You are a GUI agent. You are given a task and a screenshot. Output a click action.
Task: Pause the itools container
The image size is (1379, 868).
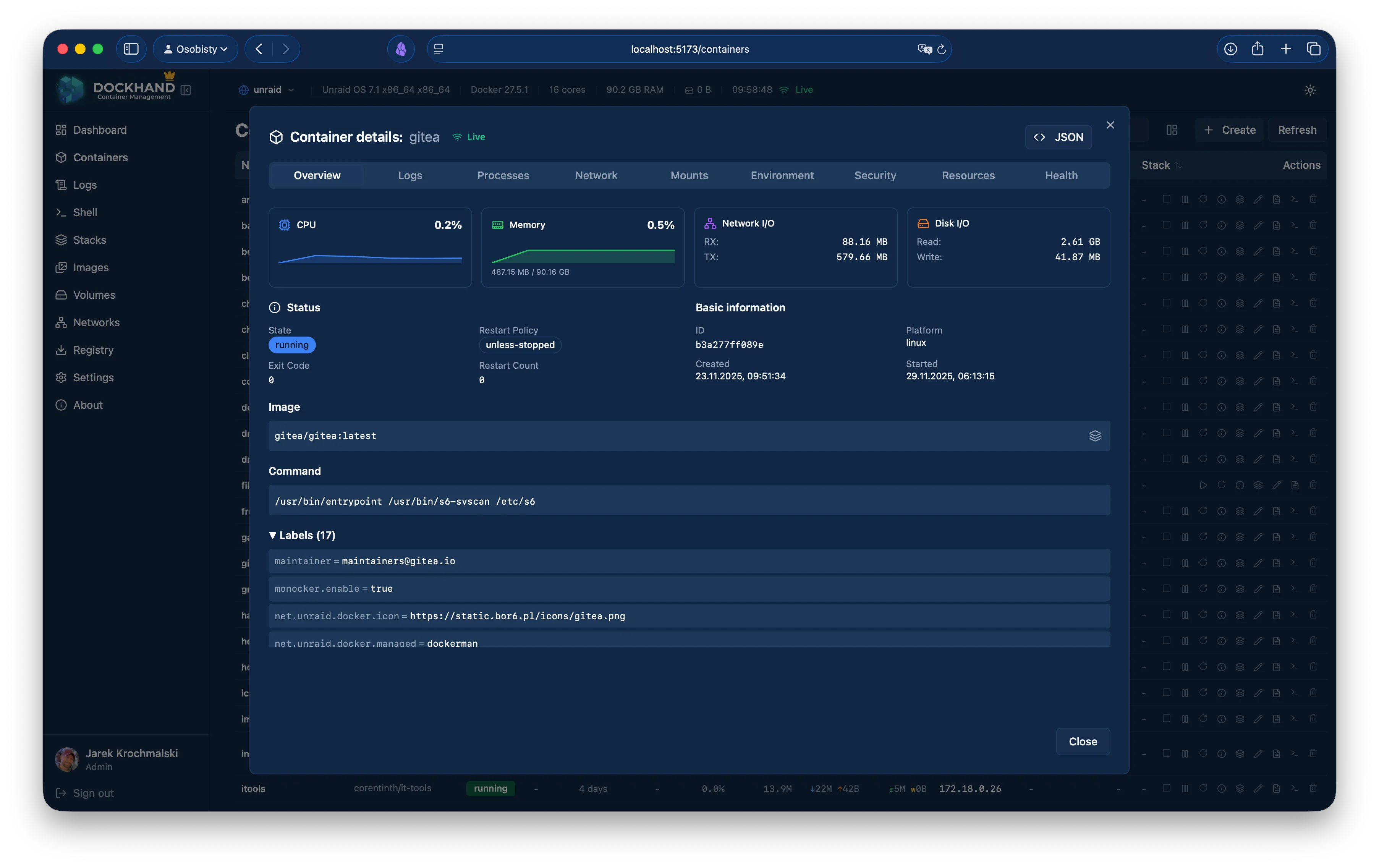(x=1185, y=789)
